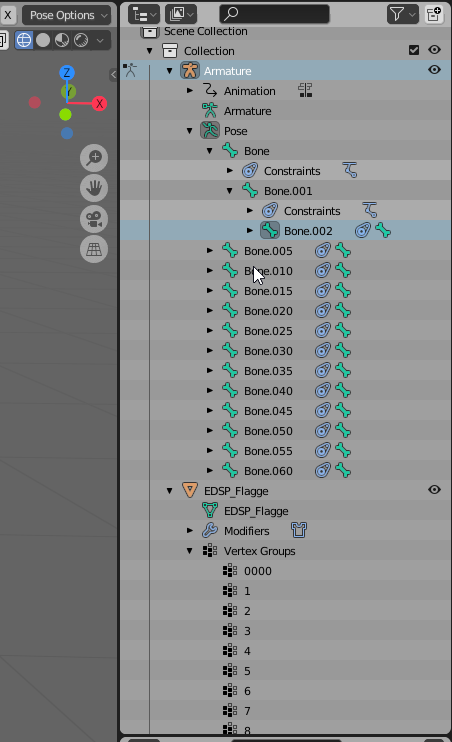Viewport: 452px width, 742px height.
Task: Click the outliner search field
Action: [x=275, y=15]
